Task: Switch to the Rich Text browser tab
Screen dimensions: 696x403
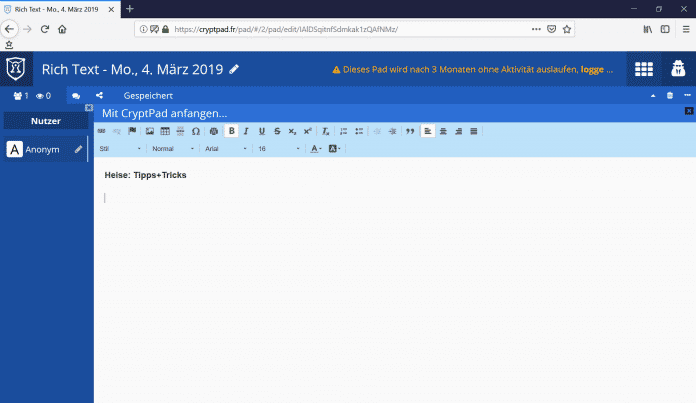Action: click(x=60, y=9)
